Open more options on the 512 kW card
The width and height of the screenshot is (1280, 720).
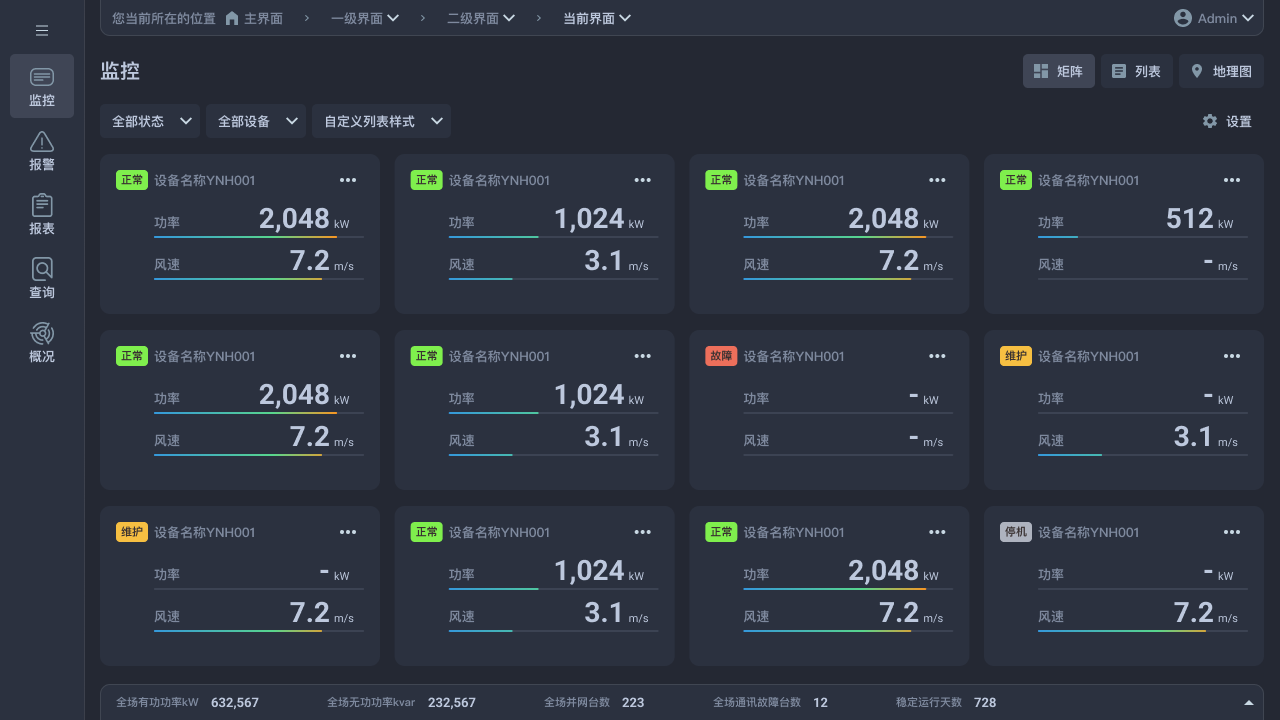[1231, 180]
